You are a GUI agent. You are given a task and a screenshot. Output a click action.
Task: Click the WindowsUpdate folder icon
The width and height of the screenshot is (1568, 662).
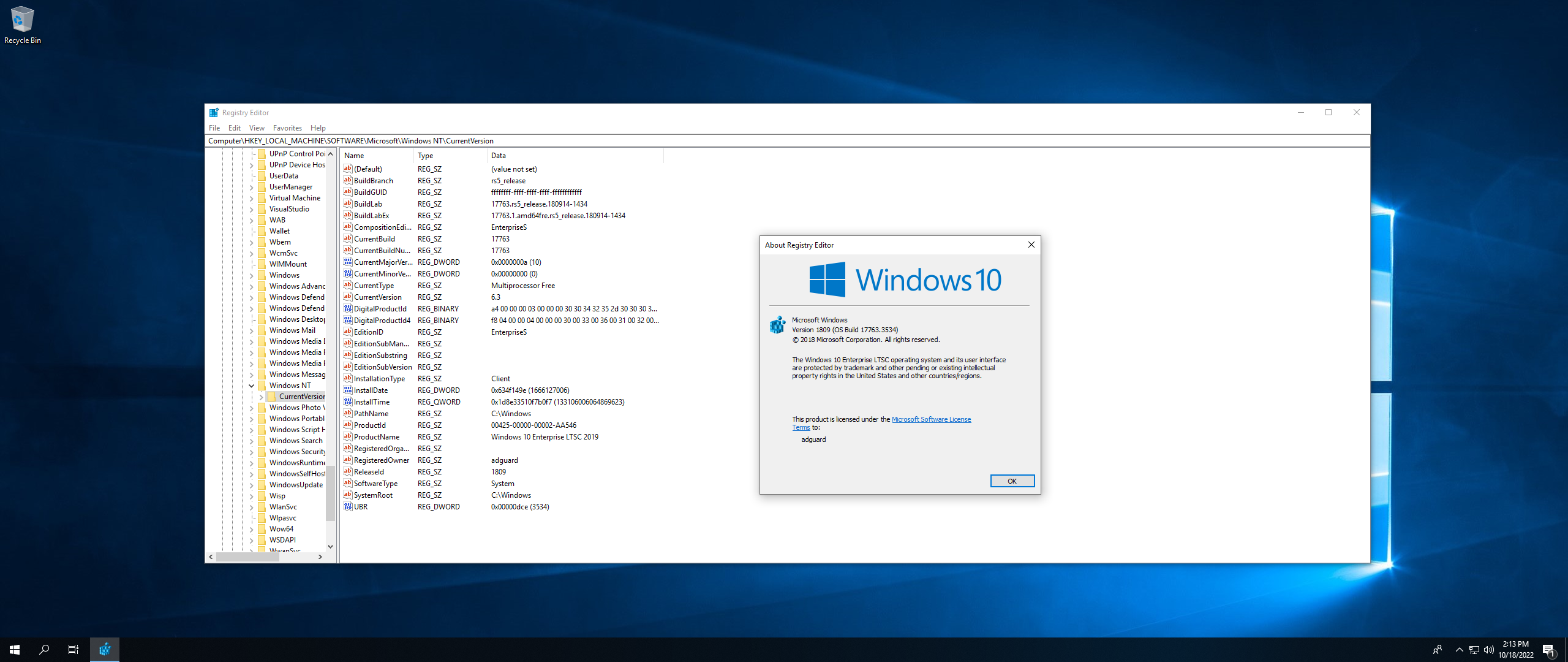click(x=262, y=485)
